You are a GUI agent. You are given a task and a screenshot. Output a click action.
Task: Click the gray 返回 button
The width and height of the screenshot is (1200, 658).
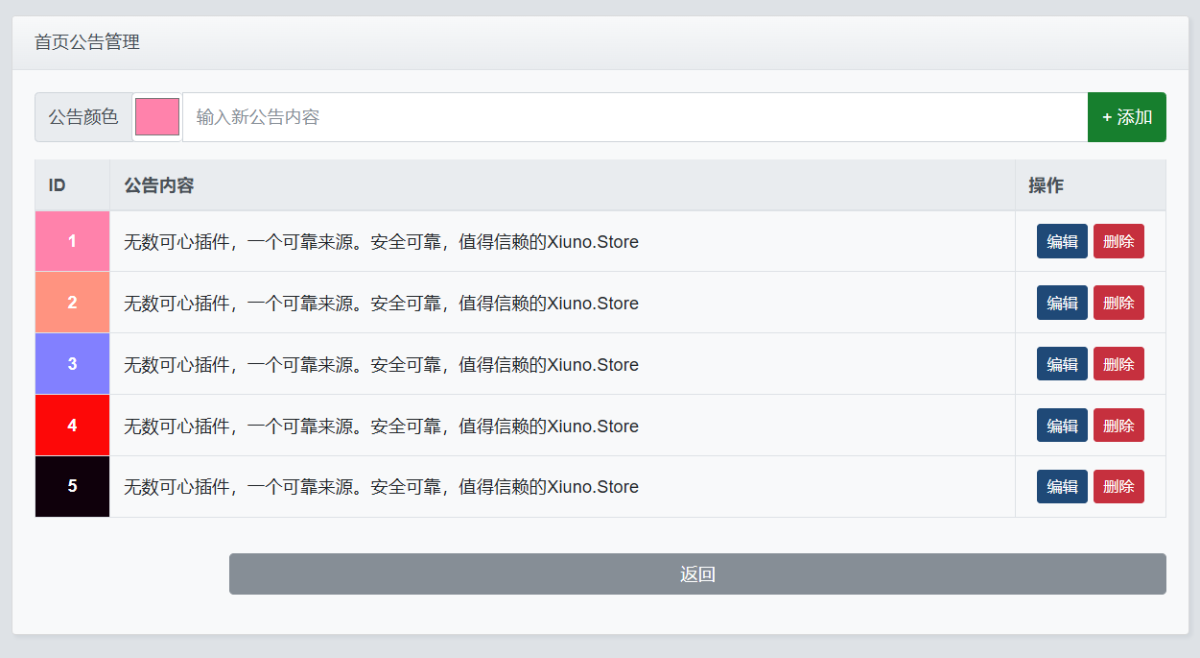(x=697, y=574)
